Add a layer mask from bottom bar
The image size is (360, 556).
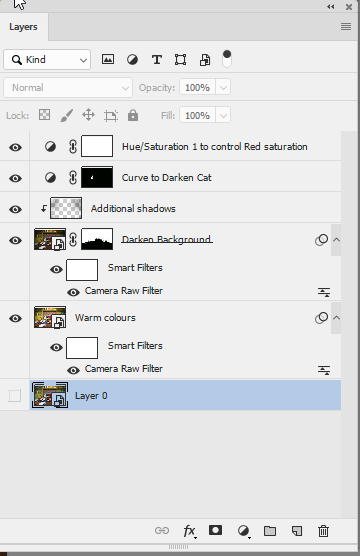(215, 530)
